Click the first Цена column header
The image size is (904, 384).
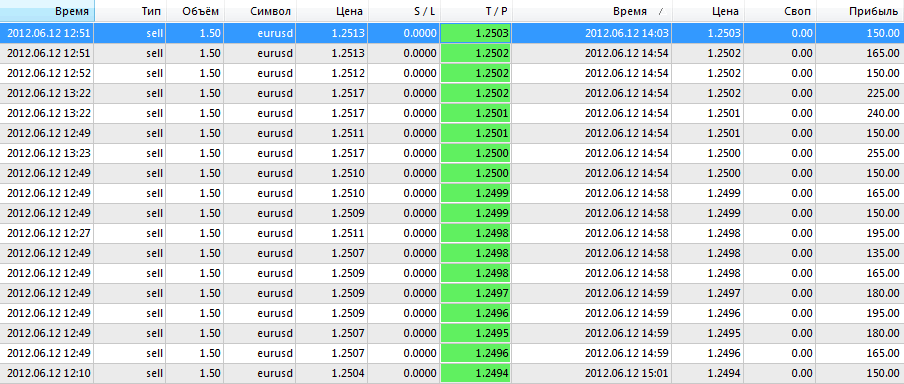pos(332,11)
